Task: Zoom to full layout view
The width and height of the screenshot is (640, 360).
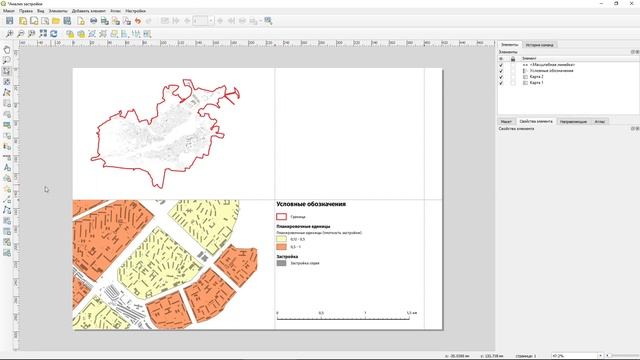Action: [43, 34]
